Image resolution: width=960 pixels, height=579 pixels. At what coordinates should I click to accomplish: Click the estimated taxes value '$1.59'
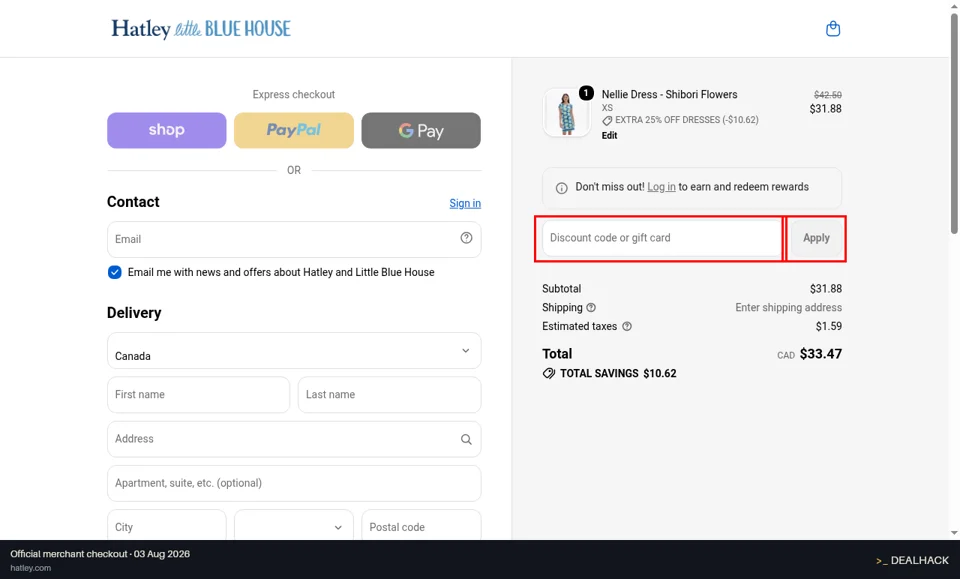tap(828, 326)
